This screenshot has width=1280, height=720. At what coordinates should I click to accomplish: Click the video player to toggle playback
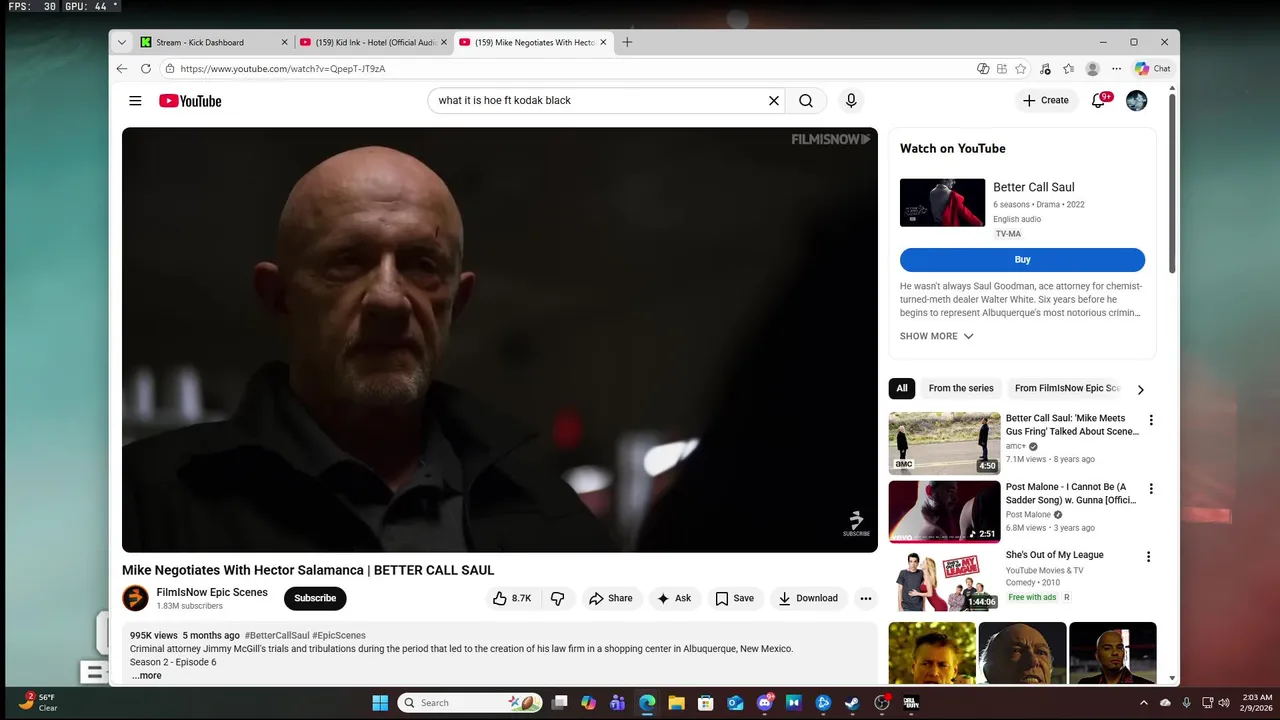coord(500,340)
